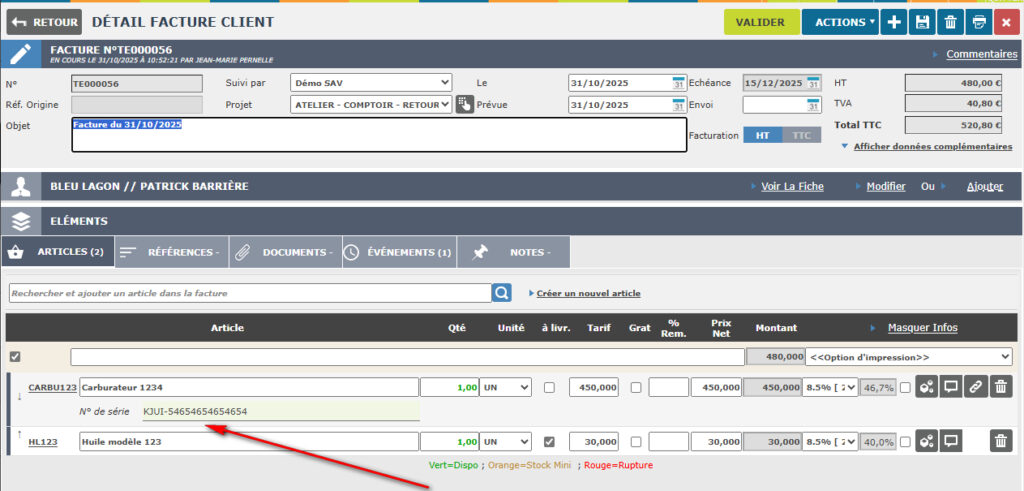Click the N° de série input field

click(280, 411)
